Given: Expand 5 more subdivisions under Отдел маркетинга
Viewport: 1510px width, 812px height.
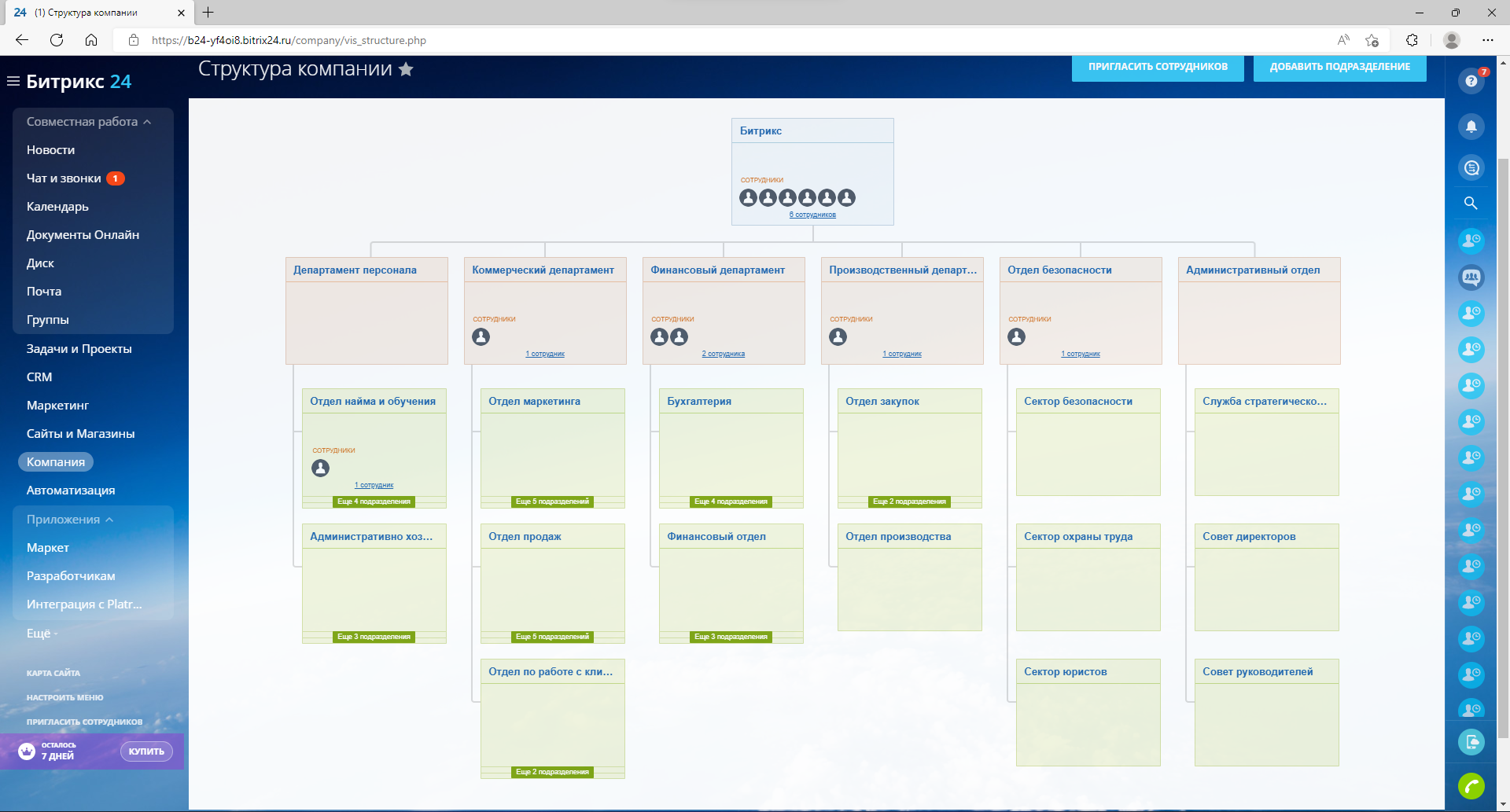Looking at the screenshot, I should (553, 502).
